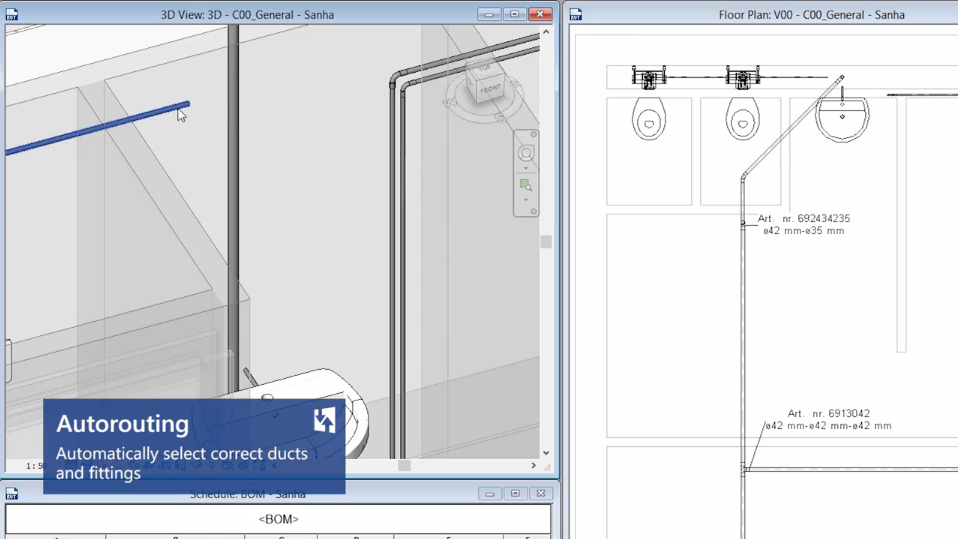Click the Revit document icon in the Floor Plan title bar
The height and width of the screenshot is (539, 958).
tap(576, 15)
